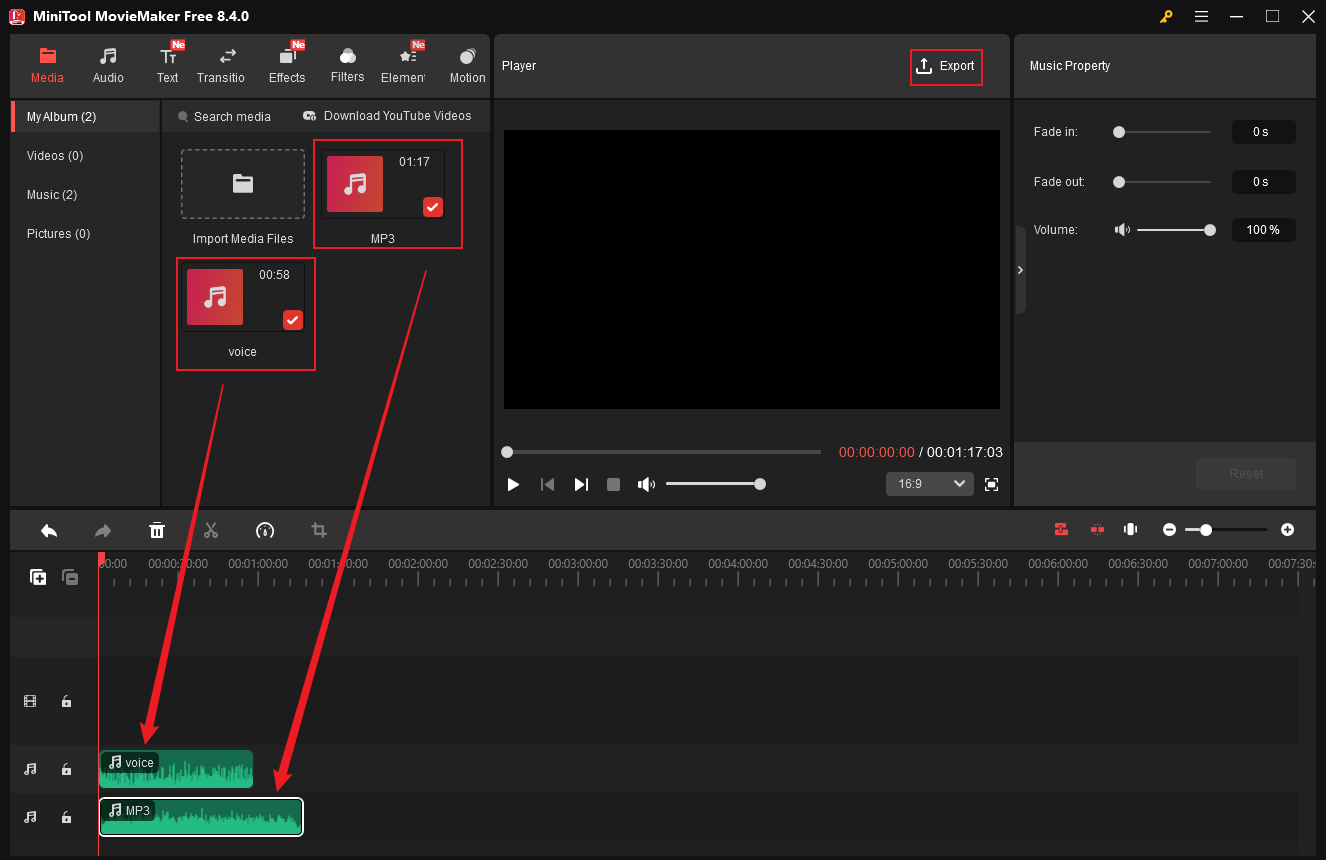Open the hamburger menu
The width and height of the screenshot is (1326, 860).
(1201, 16)
